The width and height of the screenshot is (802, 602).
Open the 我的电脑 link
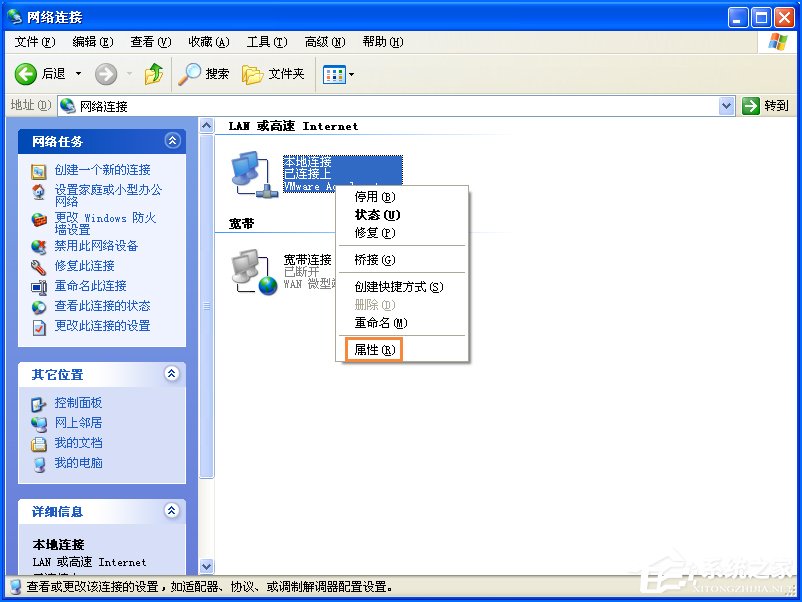pyautogui.click(x=78, y=463)
